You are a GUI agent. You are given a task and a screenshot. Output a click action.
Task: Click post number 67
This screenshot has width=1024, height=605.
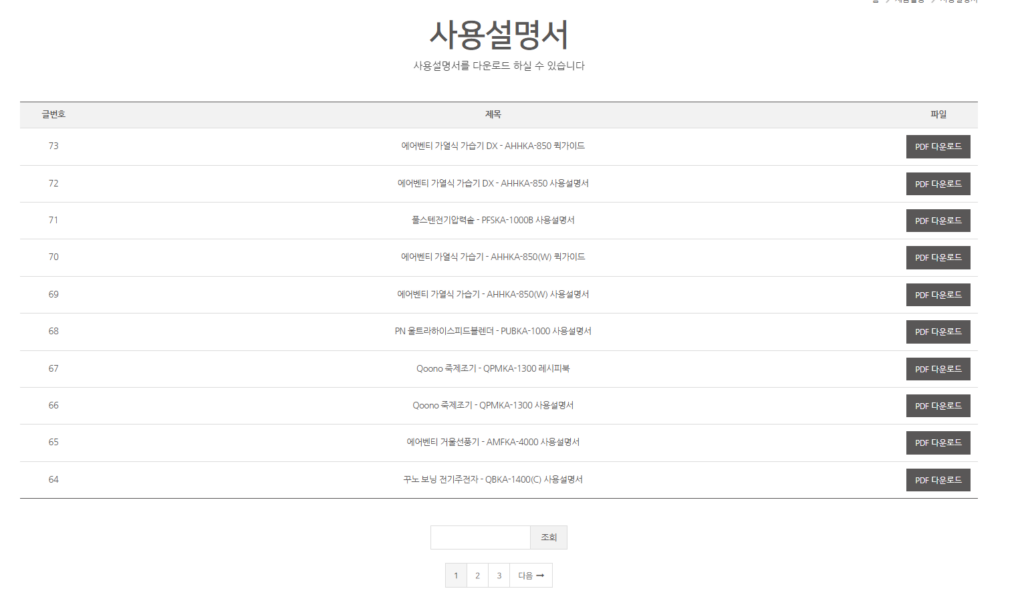coord(54,368)
